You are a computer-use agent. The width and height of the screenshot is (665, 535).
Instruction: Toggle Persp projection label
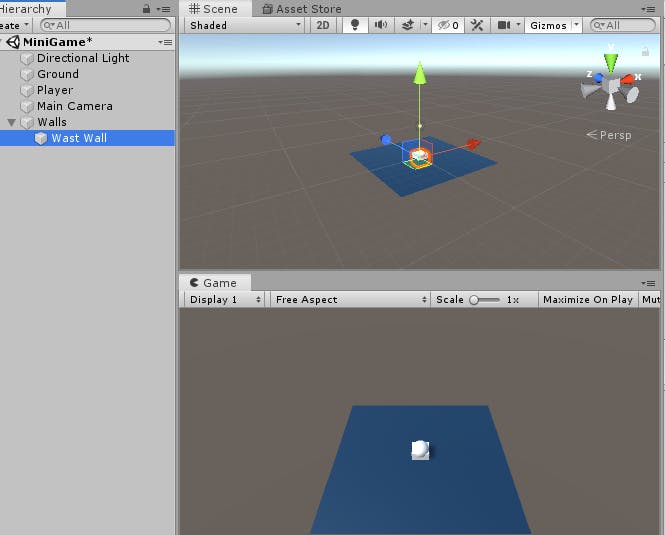click(609, 135)
